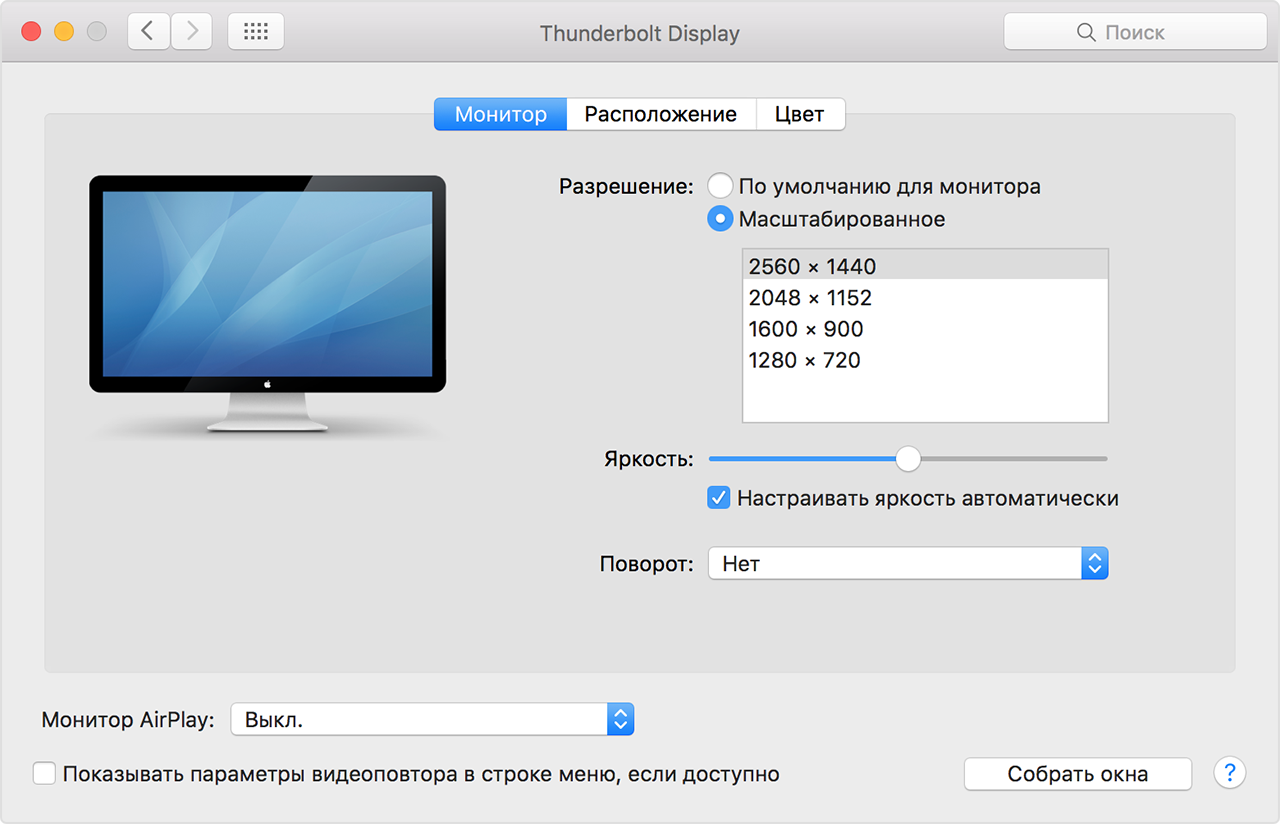
Task: Enable Показывать параметры видеоповтора в строке меню
Action: click(44, 773)
